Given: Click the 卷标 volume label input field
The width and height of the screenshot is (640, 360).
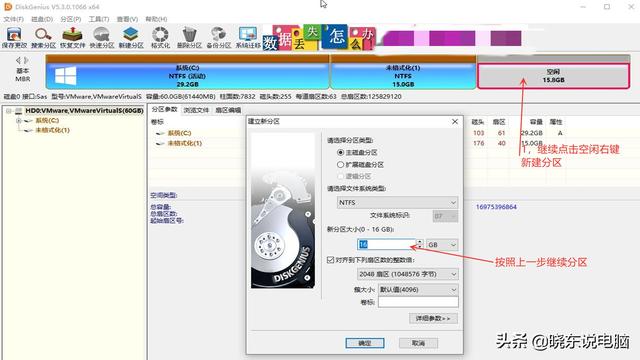Looking at the screenshot, I should pos(418,302).
